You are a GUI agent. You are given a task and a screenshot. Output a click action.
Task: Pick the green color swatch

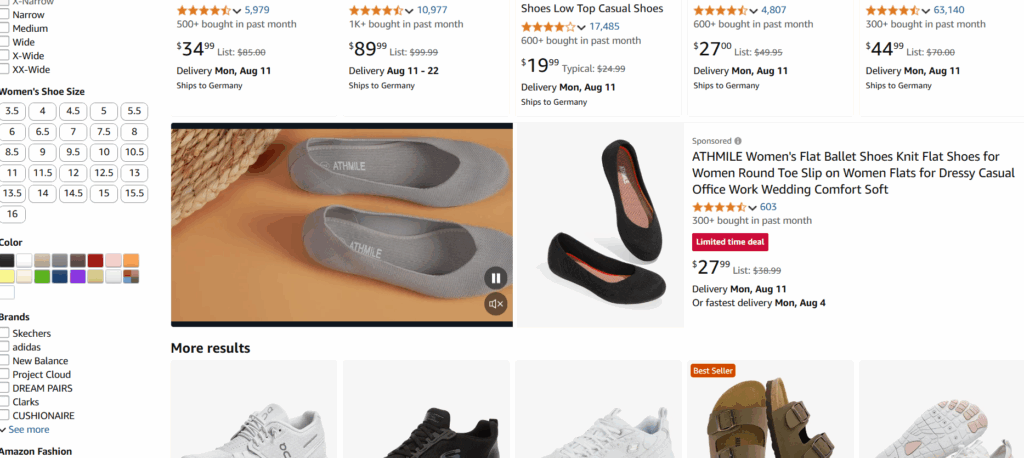click(x=42, y=276)
